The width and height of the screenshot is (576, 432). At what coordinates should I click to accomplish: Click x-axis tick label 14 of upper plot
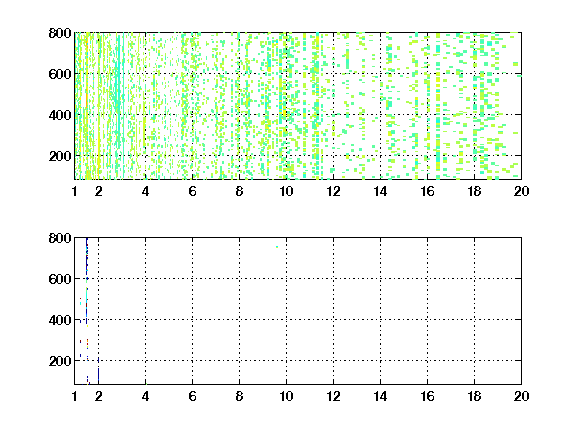(380, 191)
